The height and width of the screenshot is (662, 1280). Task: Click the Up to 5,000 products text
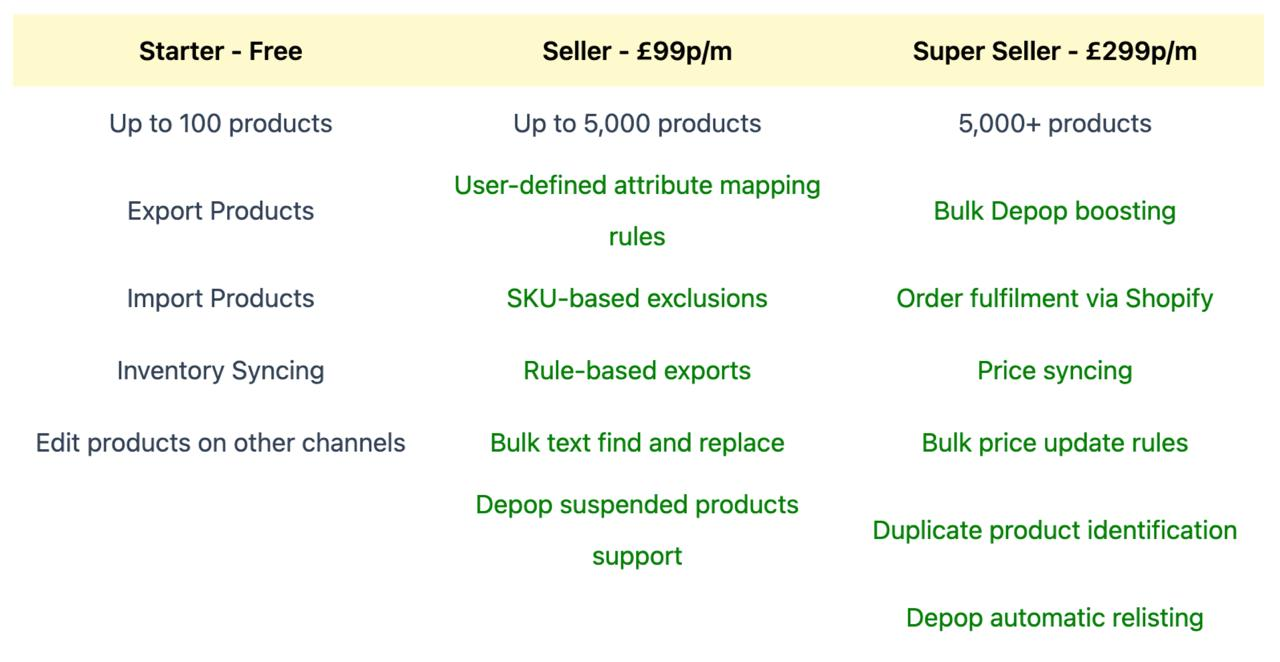(x=637, y=123)
